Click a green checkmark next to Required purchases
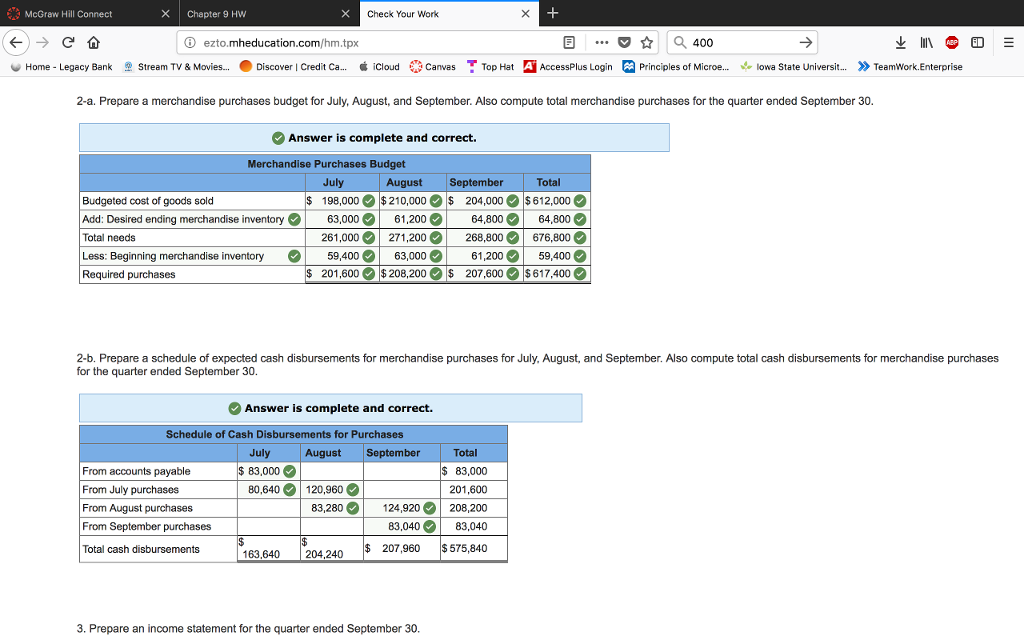 tap(513, 273)
